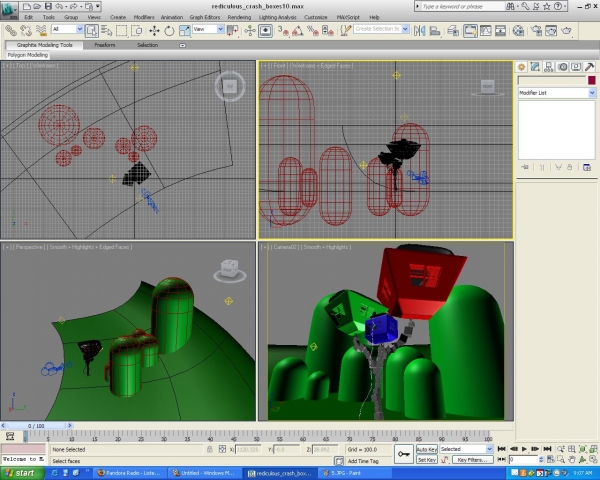Toggle Angle Snap

tap(298, 30)
